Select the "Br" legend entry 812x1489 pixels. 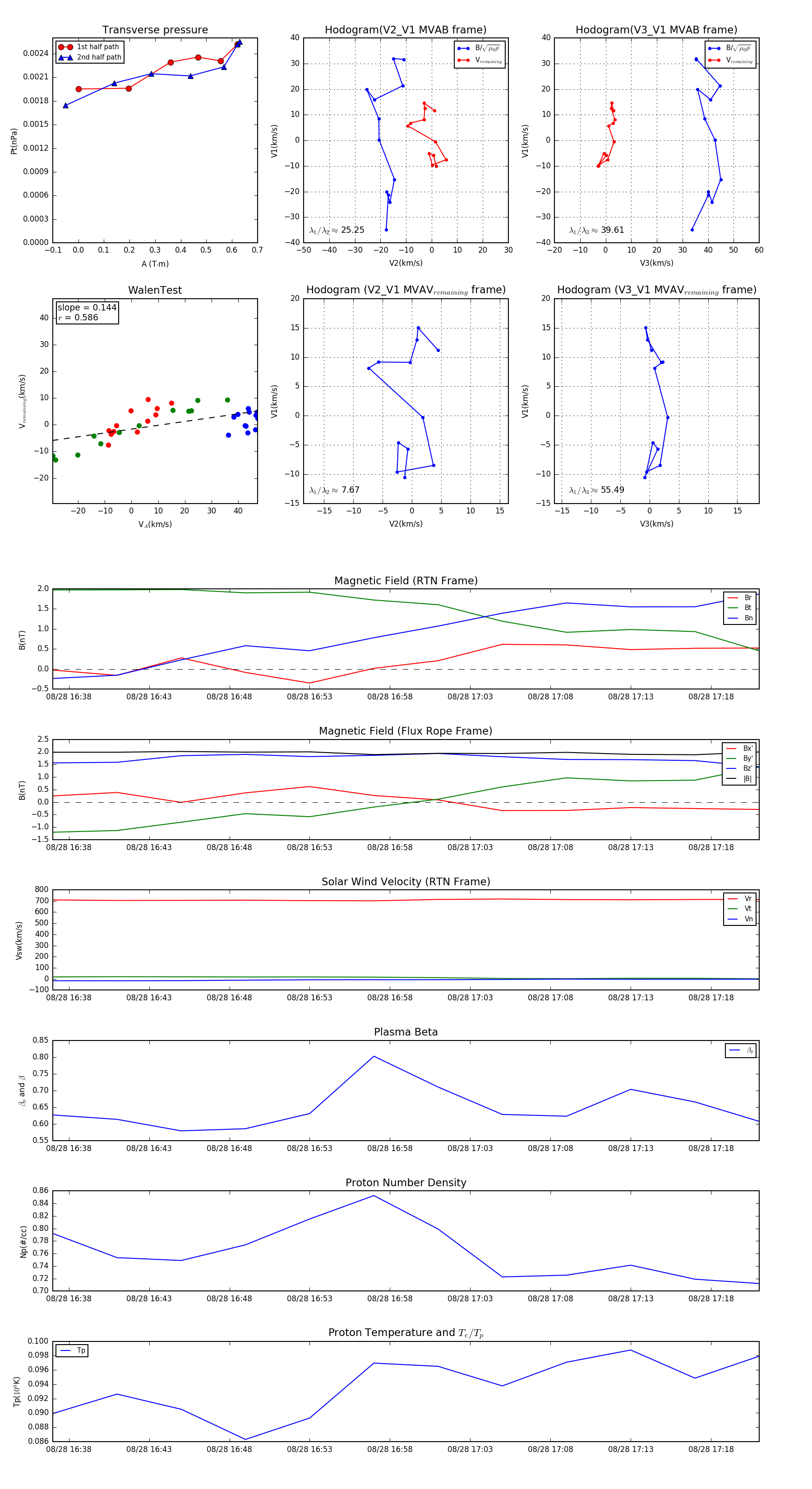point(740,598)
